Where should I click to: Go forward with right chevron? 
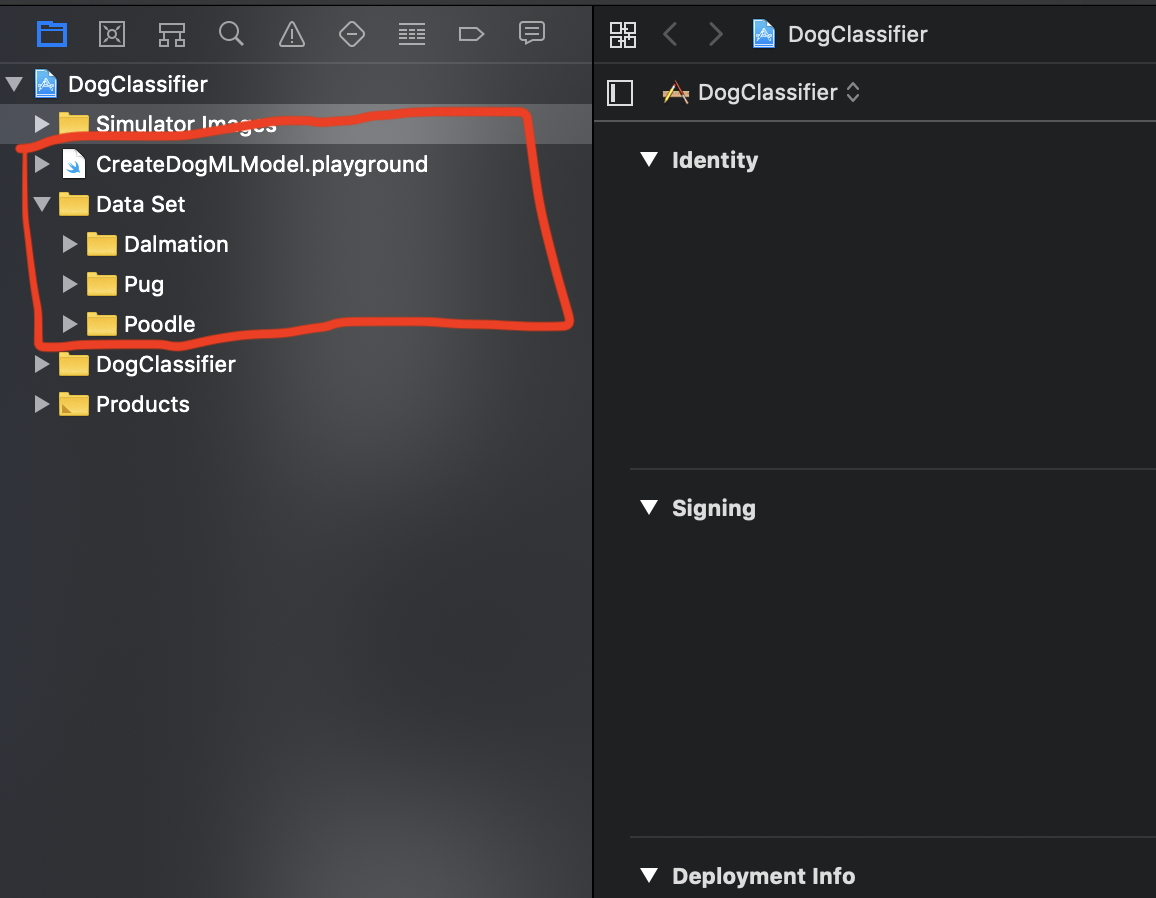tap(715, 35)
